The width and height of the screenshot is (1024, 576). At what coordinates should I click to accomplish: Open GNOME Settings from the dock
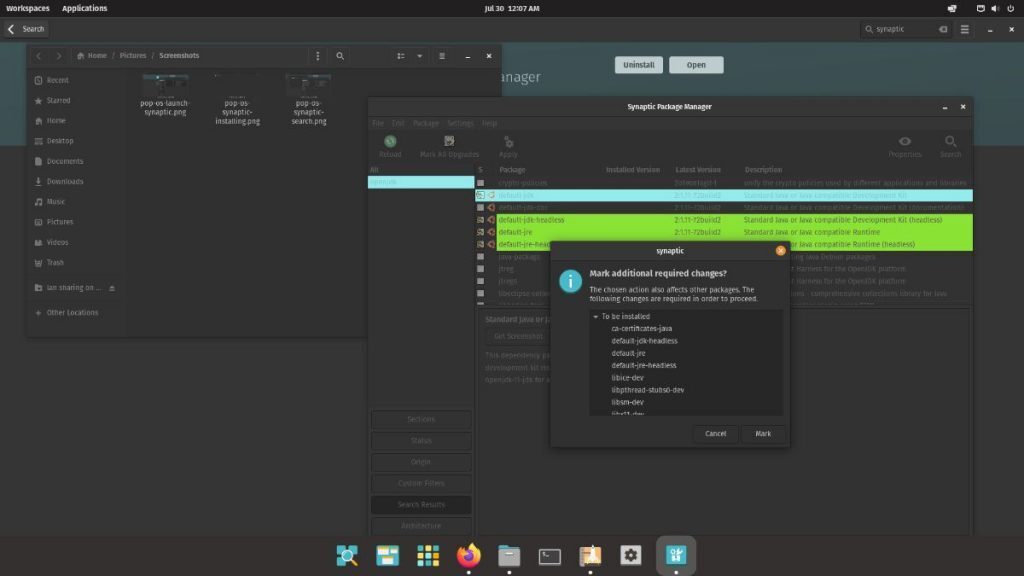coord(629,555)
